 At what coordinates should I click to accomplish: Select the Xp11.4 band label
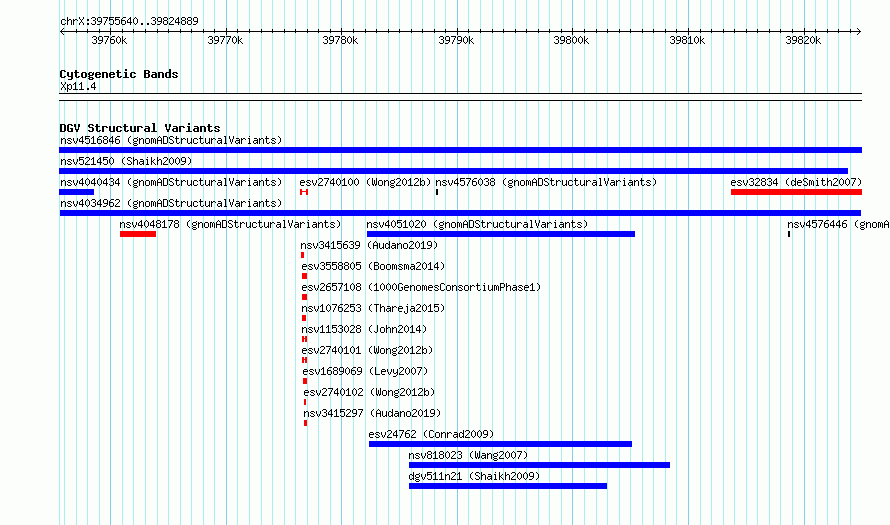click(x=78, y=87)
